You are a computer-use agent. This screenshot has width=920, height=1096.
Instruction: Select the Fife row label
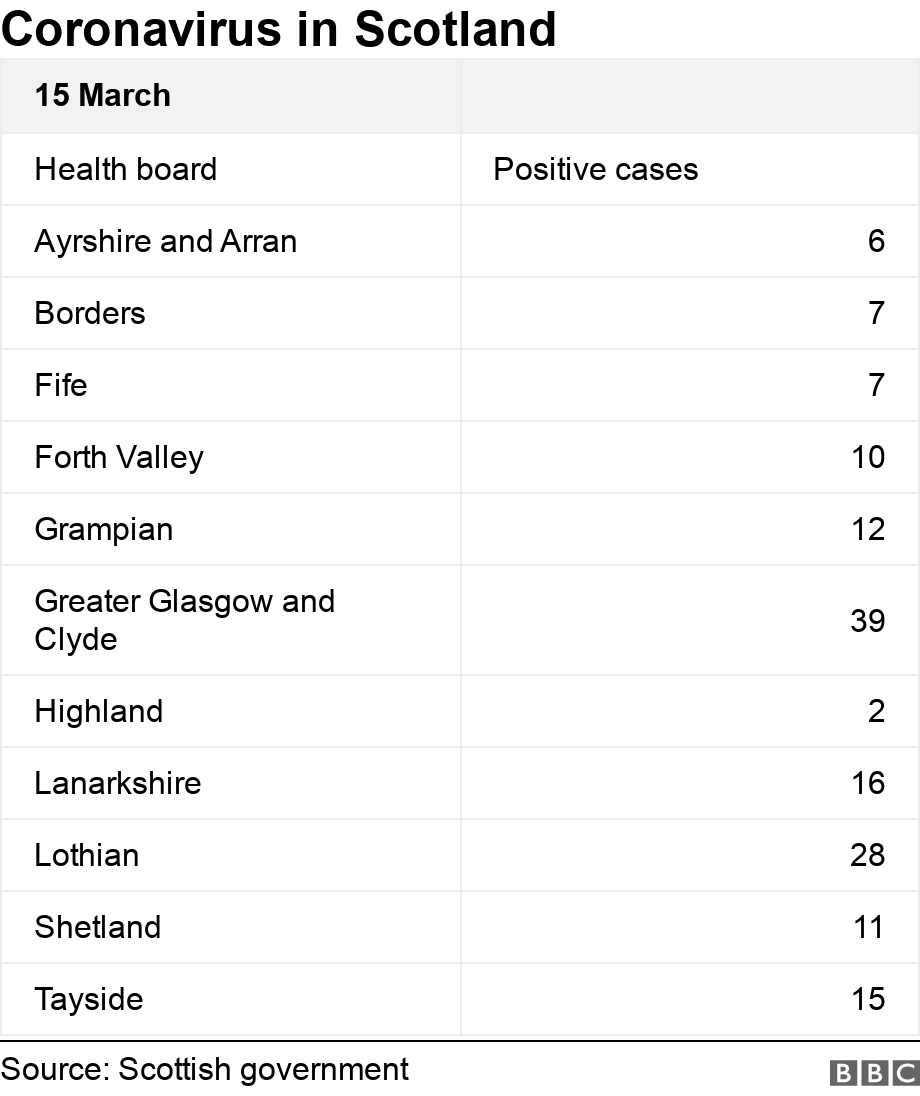61,385
